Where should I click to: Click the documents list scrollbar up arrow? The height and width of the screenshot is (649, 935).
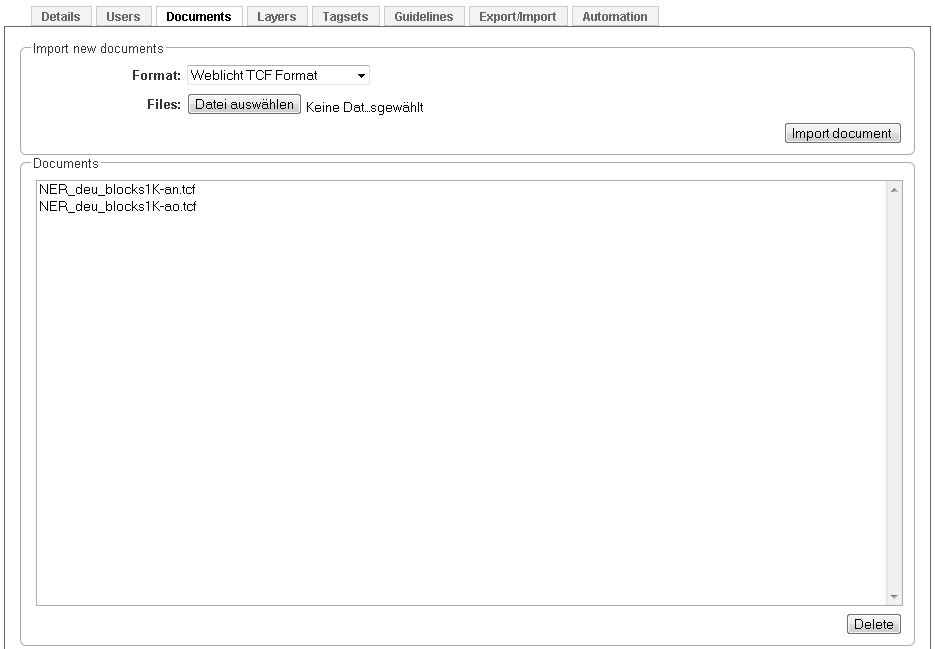click(894, 189)
